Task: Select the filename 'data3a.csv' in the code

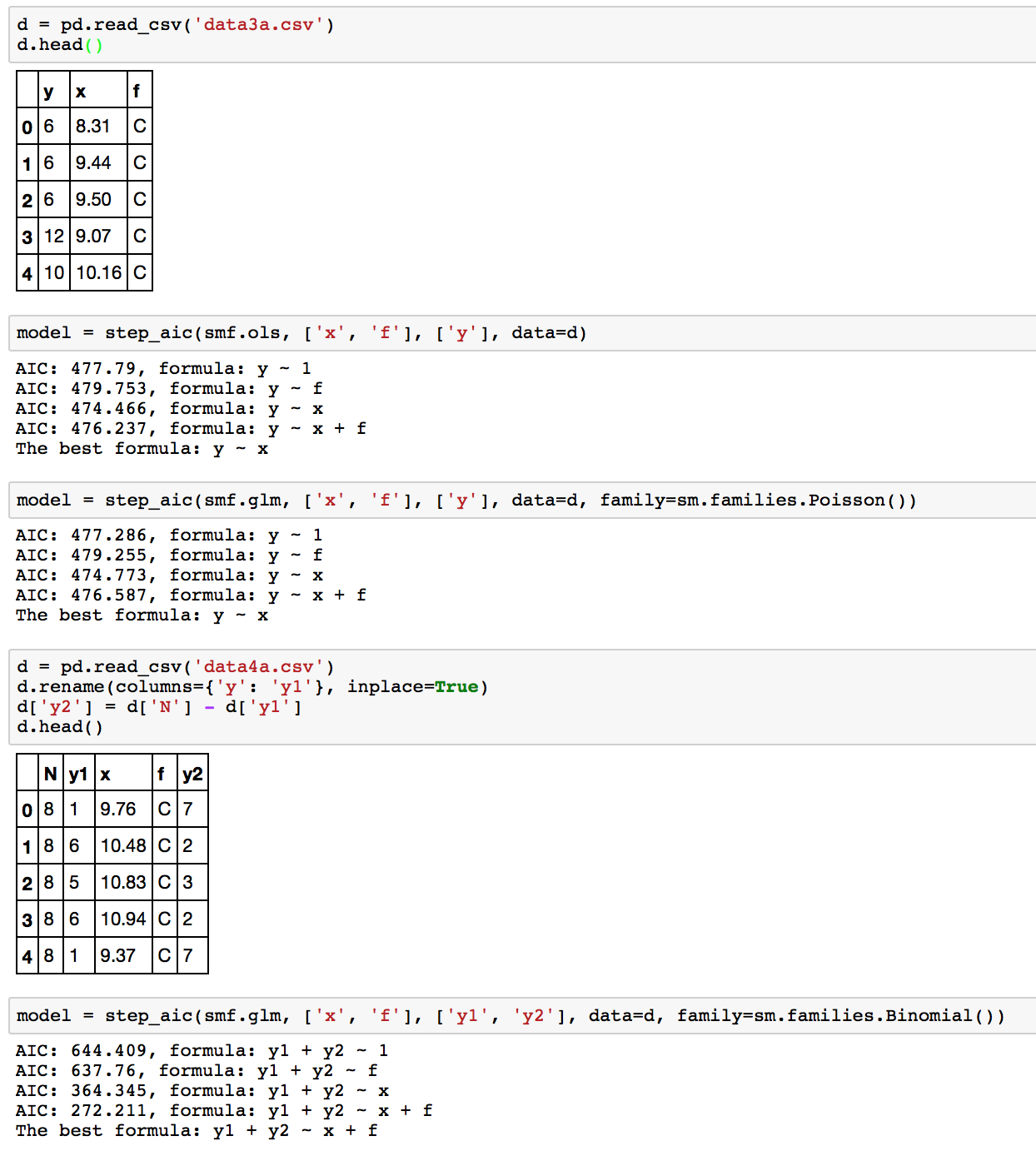Action: tap(265, 24)
